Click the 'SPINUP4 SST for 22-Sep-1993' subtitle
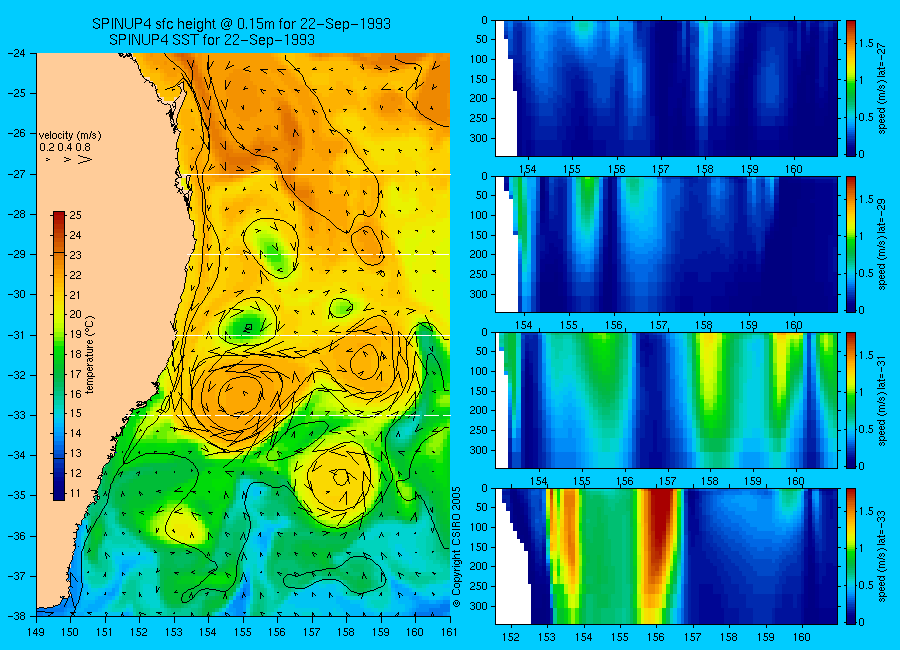 click(x=212, y=40)
